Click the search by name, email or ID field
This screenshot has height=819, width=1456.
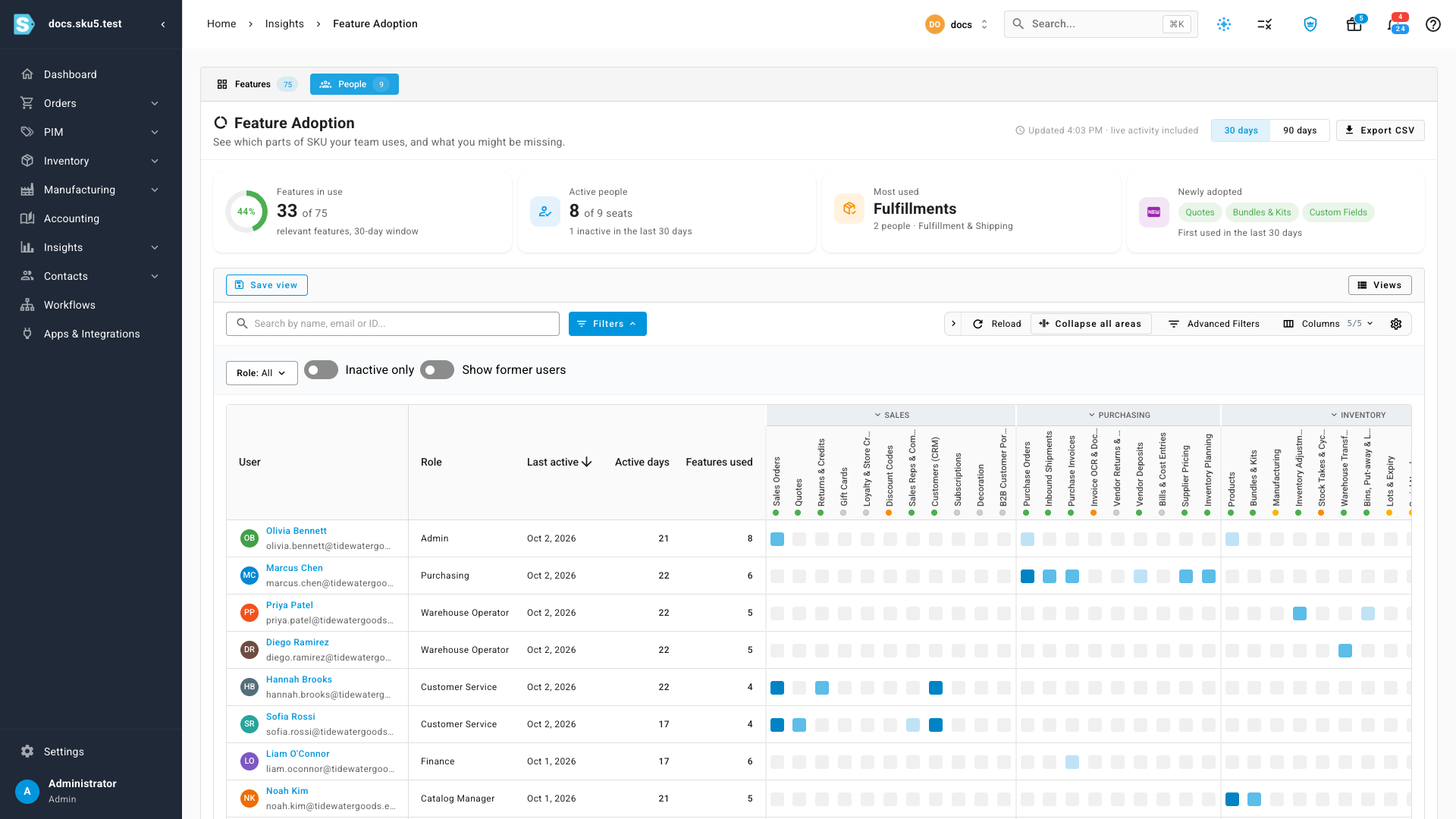coord(393,324)
